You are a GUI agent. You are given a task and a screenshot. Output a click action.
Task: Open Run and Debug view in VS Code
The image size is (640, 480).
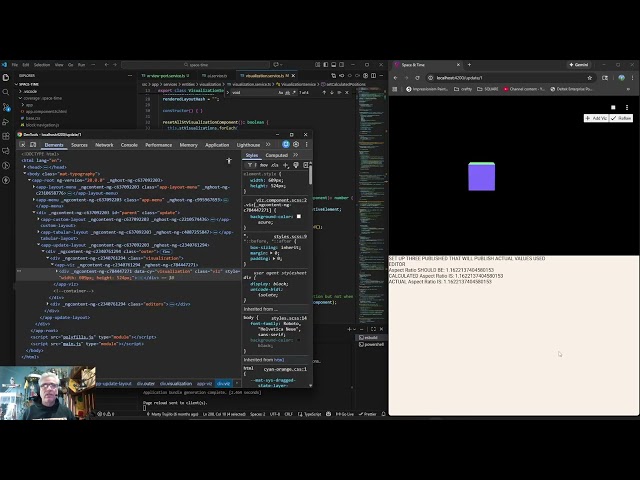(x=6, y=122)
